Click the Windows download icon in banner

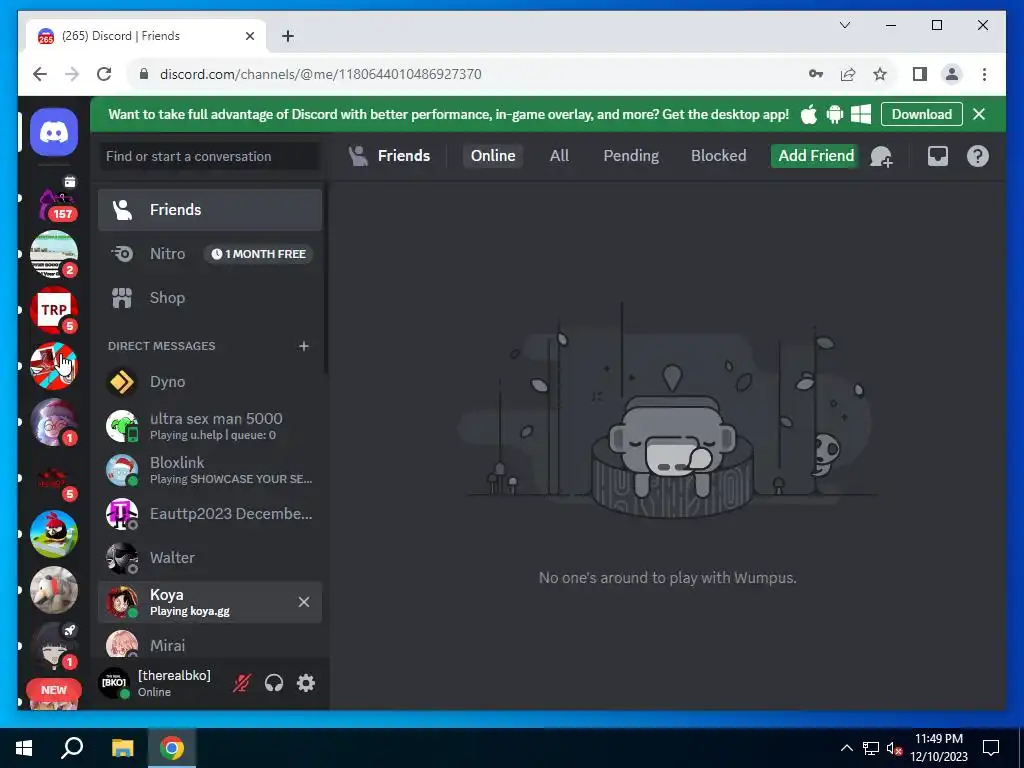861,114
